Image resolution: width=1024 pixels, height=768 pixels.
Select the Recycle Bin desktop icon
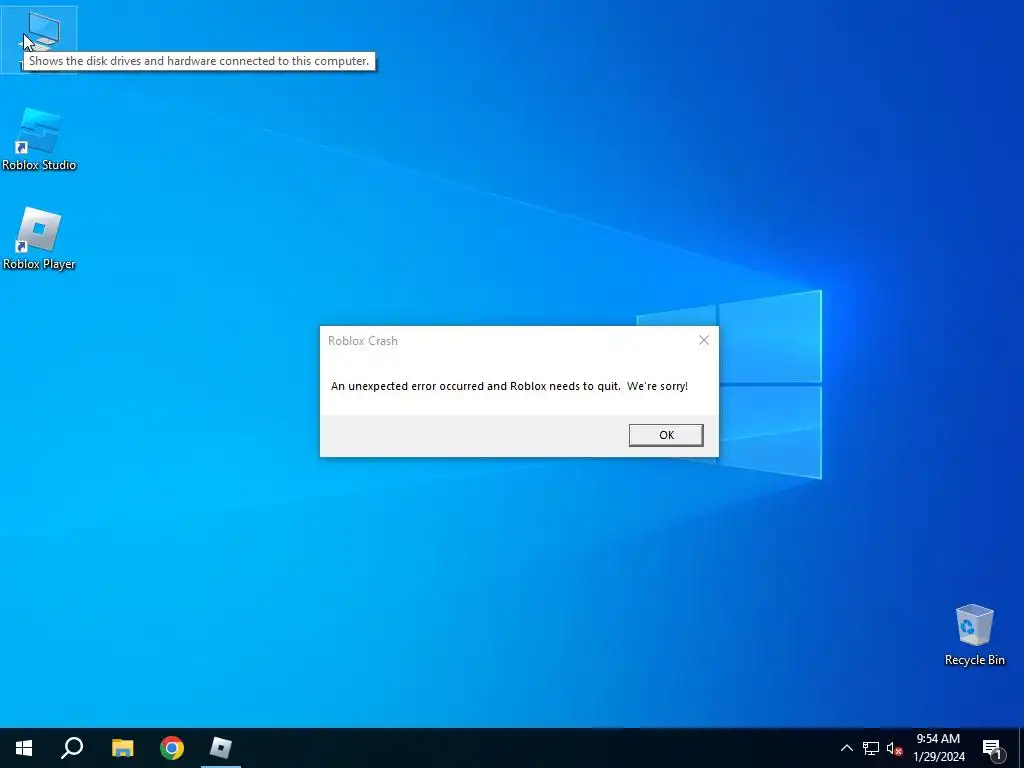974,635
